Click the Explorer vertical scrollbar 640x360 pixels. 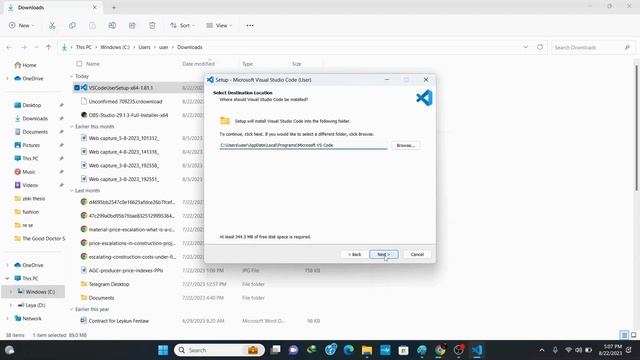[x=636, y=127]
